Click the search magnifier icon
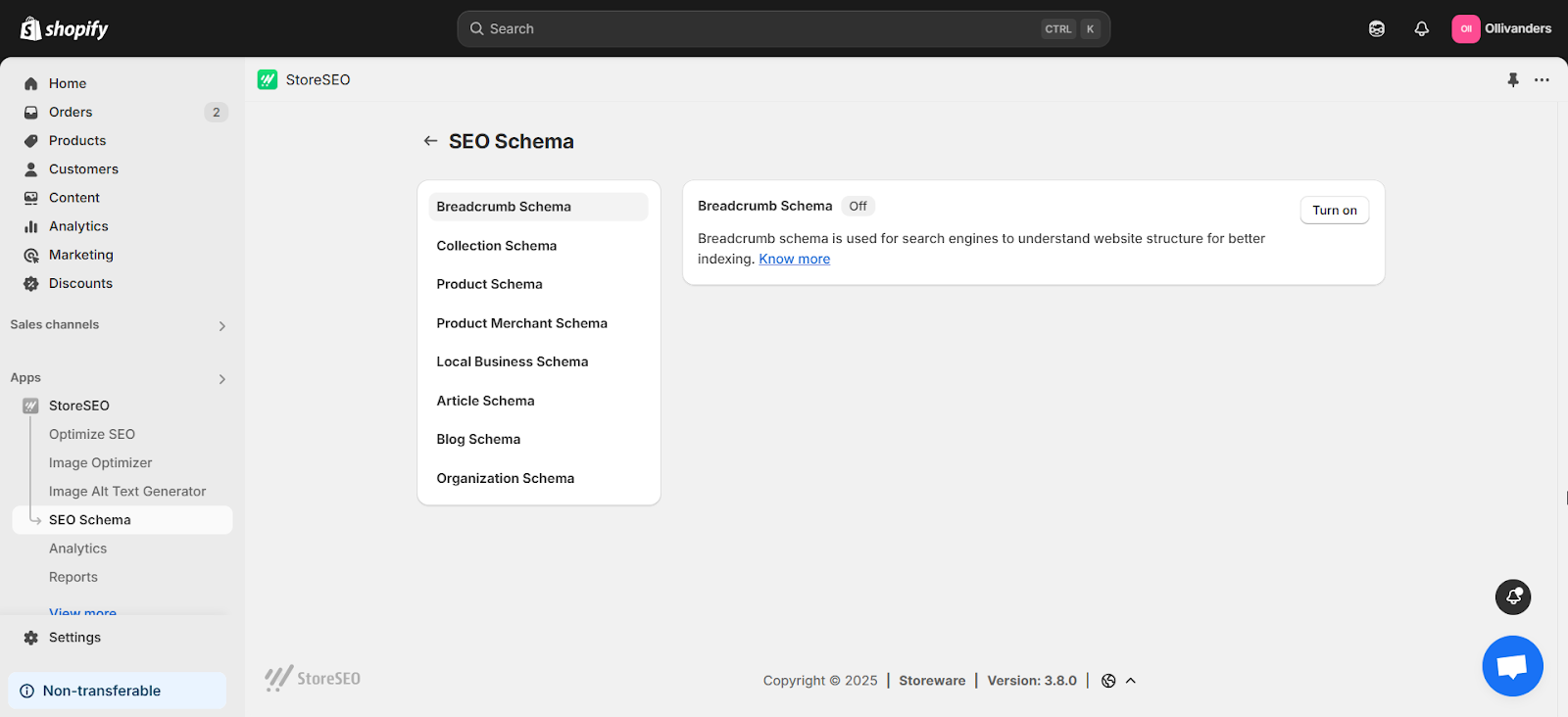Viewport: 1568px width, 717px height. [x=476, y=28]
